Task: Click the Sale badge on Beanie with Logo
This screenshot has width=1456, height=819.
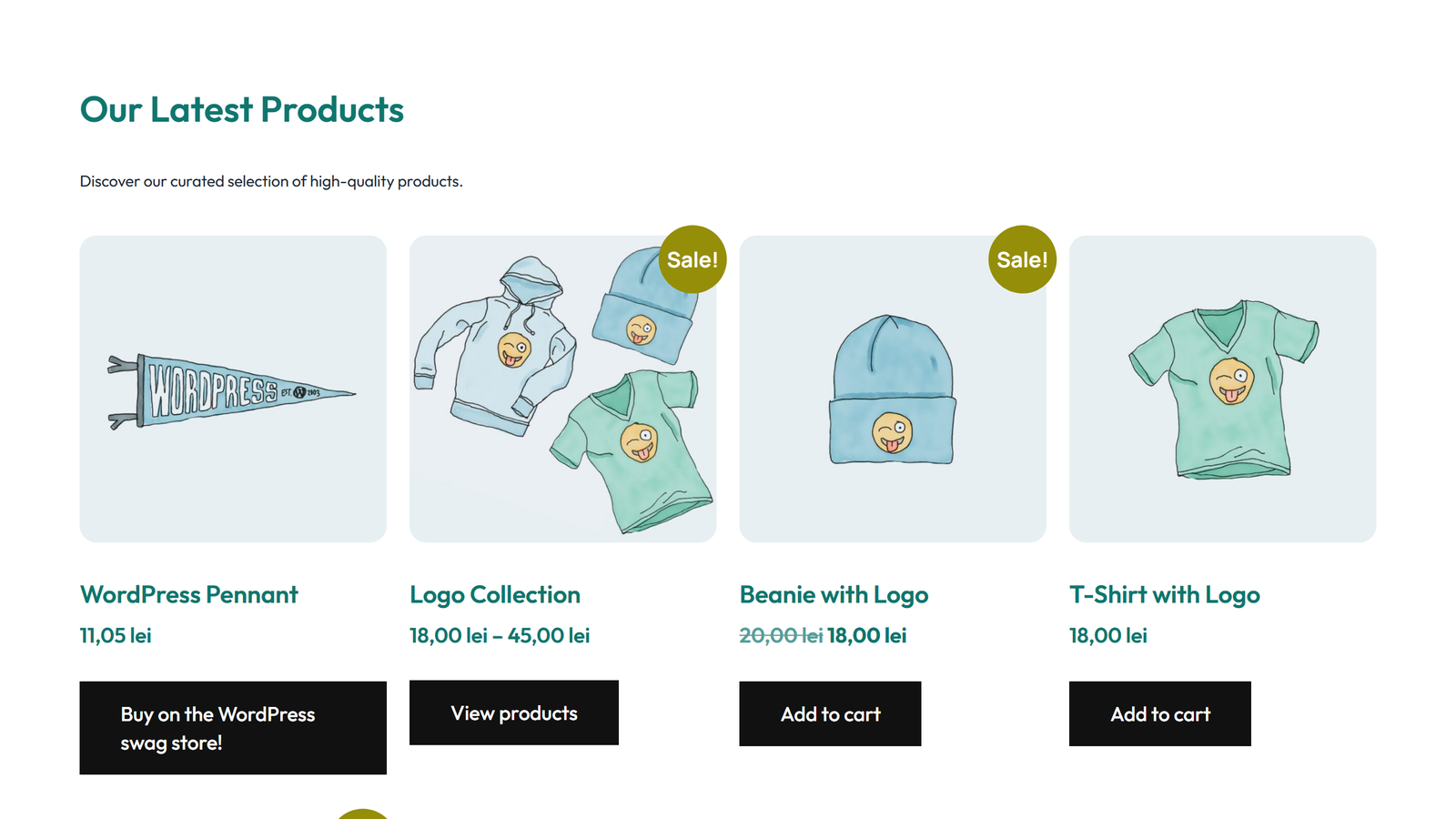Action: [x=1022, y=258]
